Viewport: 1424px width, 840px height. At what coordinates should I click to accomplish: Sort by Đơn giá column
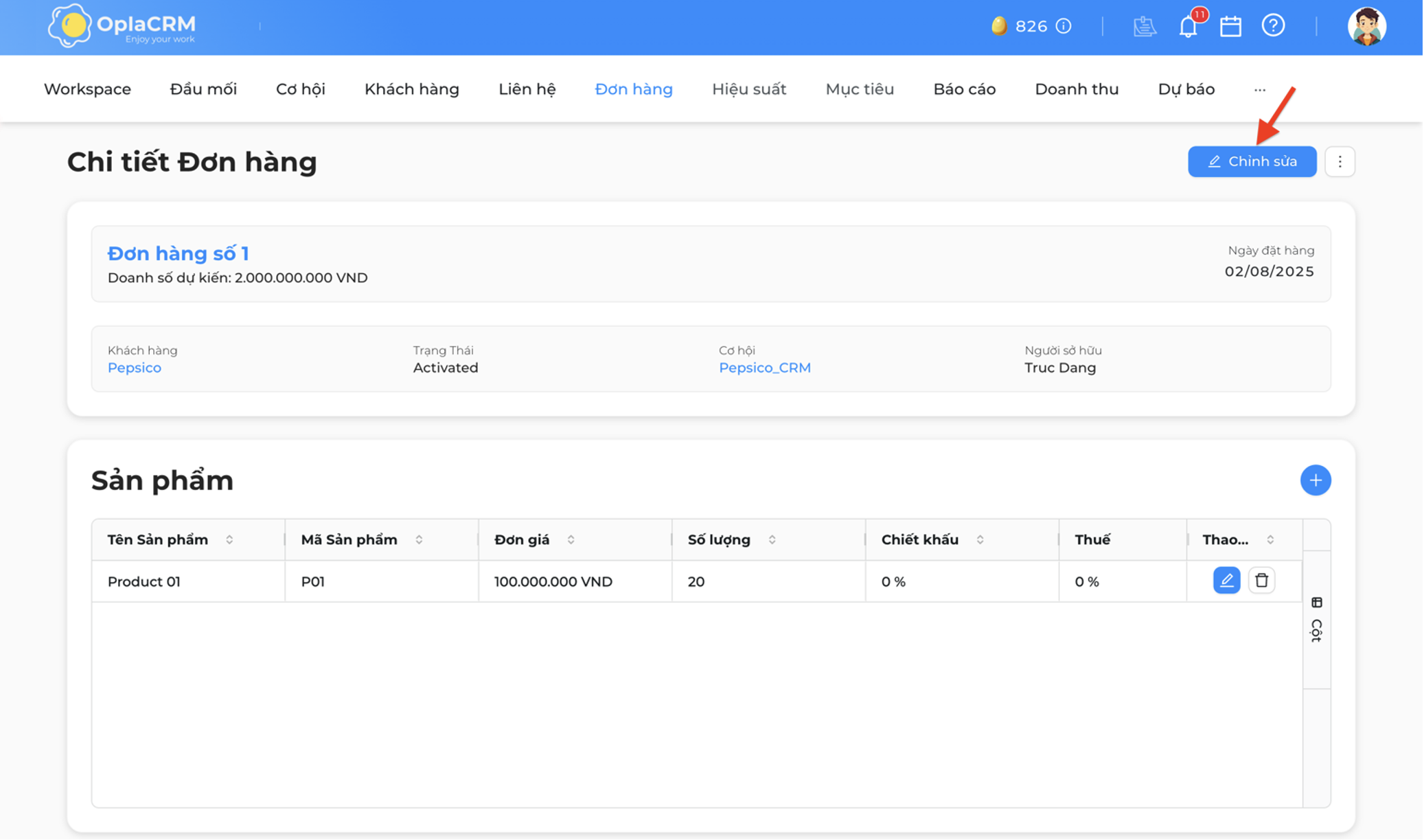tap(571, 540)
